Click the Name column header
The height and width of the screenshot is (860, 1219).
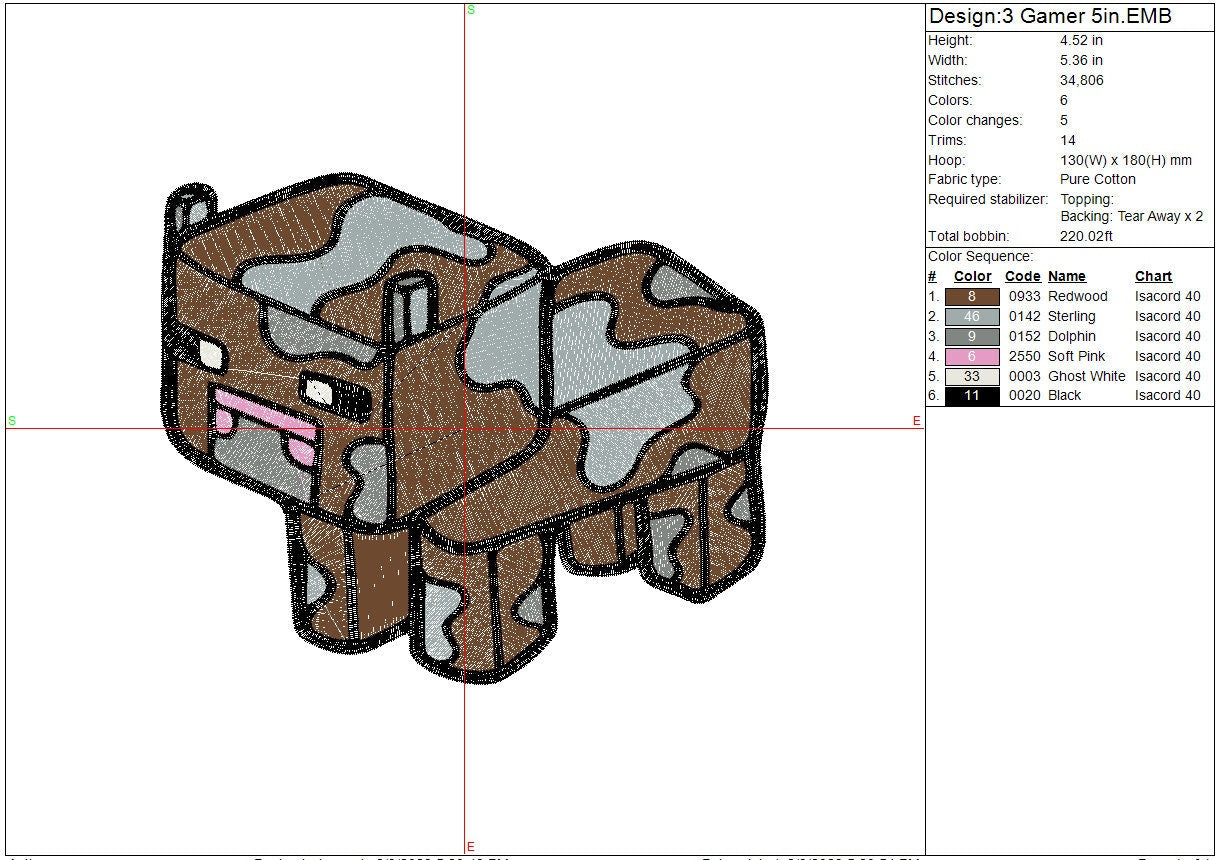coord(1066,277)
